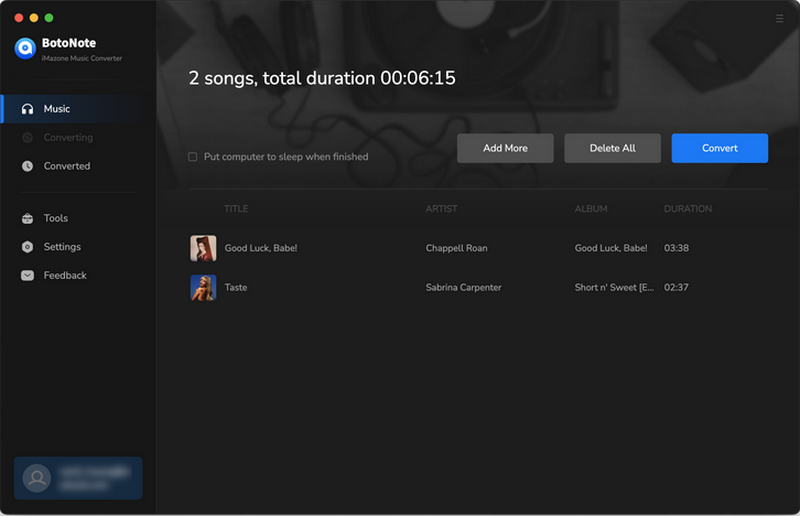The image size is (800, 516).
Task: Click the Add More button
Action: click(505, 148)
